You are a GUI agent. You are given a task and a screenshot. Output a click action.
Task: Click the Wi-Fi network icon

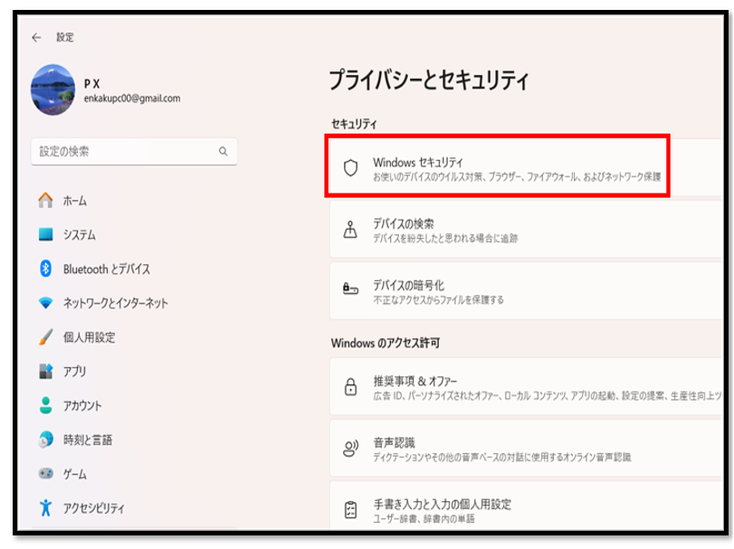click(45, 303)
